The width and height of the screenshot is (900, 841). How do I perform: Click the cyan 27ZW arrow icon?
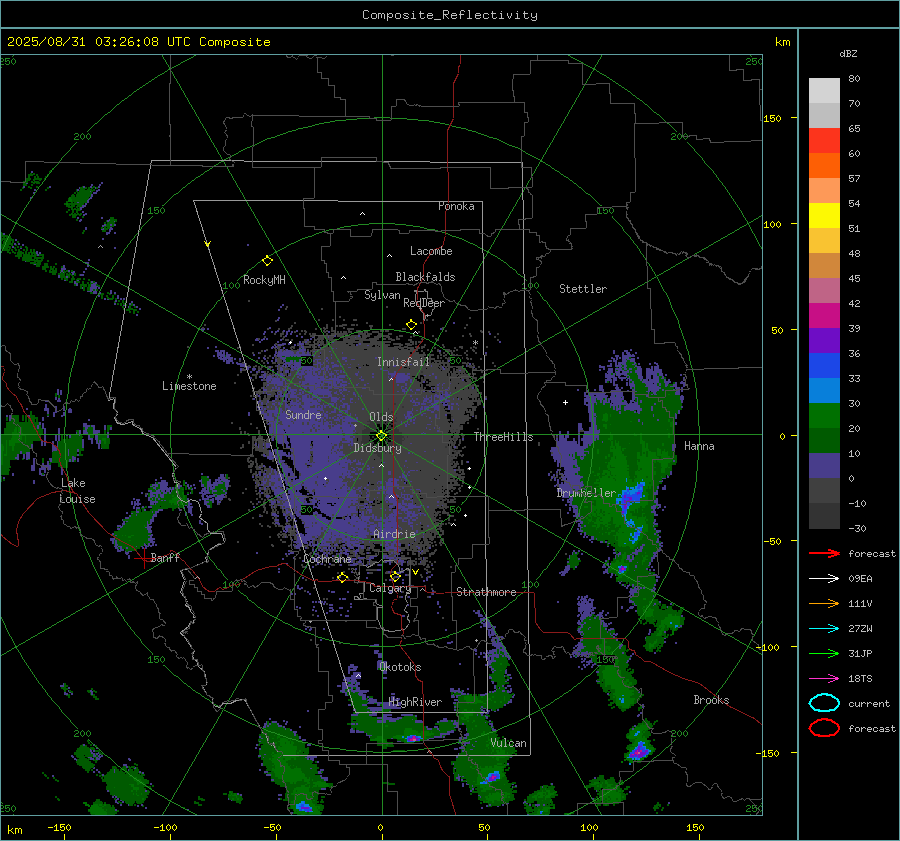click(824, 629)
